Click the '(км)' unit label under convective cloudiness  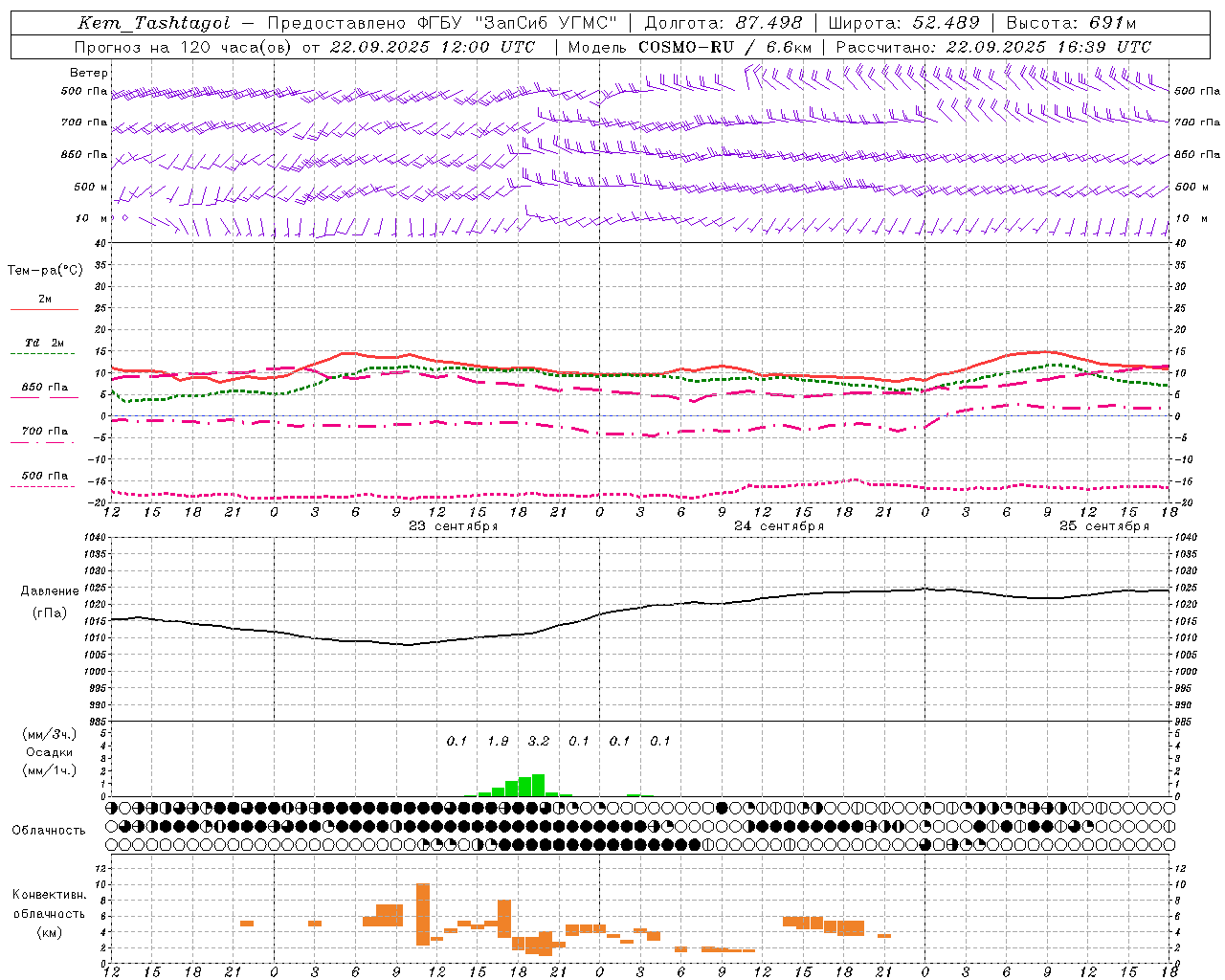coord(49,932)
